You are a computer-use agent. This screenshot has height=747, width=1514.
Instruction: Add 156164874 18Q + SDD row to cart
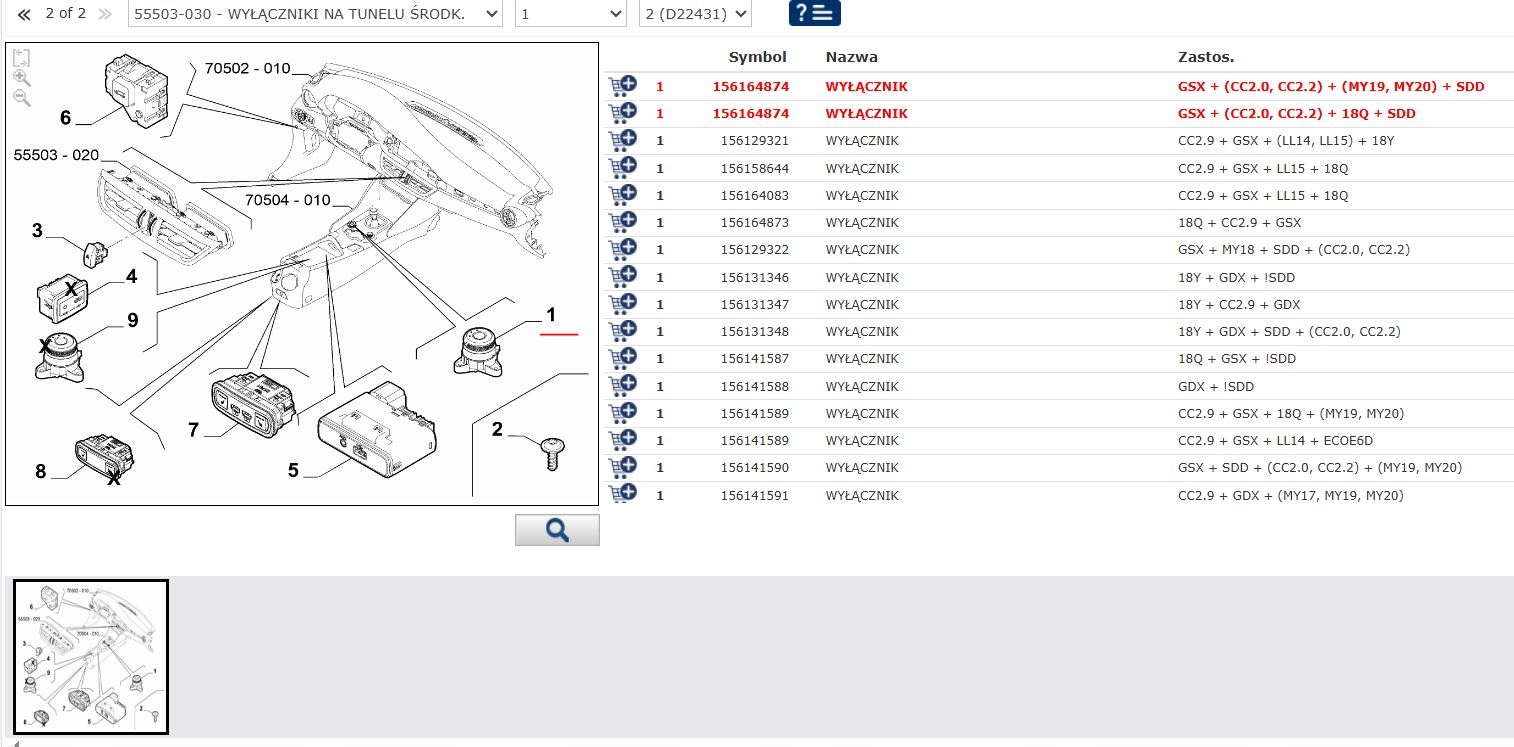tap(622, 112)
